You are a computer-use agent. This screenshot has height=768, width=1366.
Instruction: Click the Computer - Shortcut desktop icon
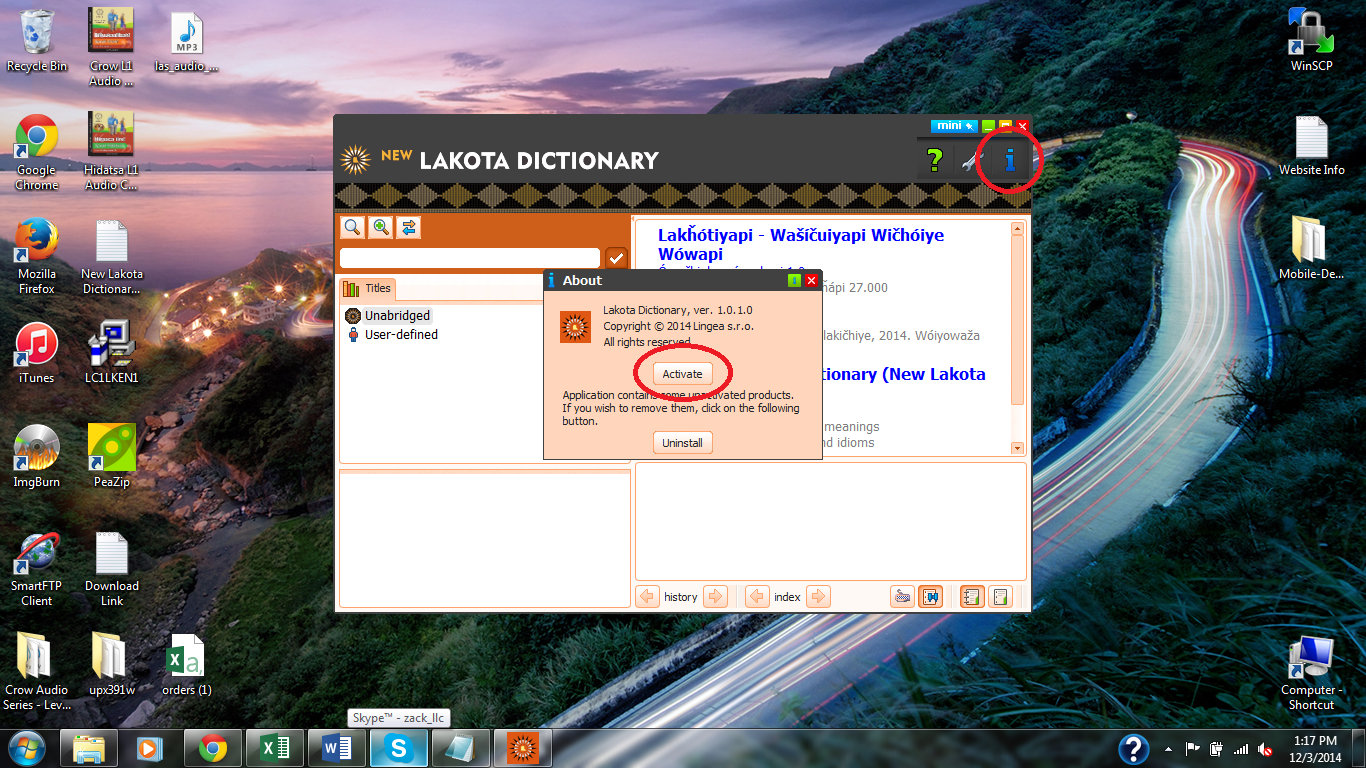coord(1311,674)
